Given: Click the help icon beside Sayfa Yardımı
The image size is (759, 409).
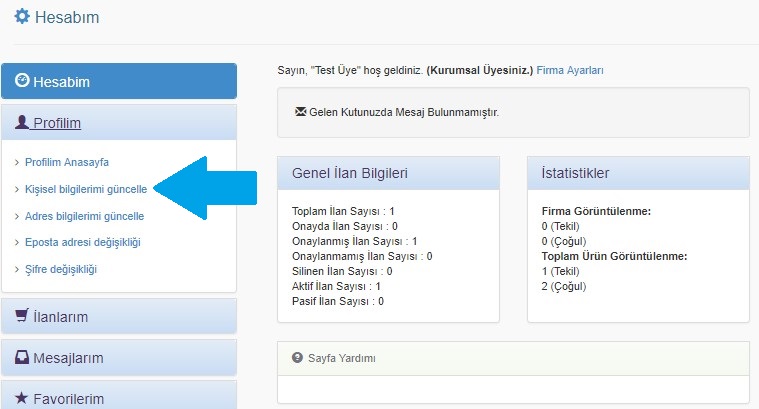Looking at the screenshot, I should tap(297, 358).
